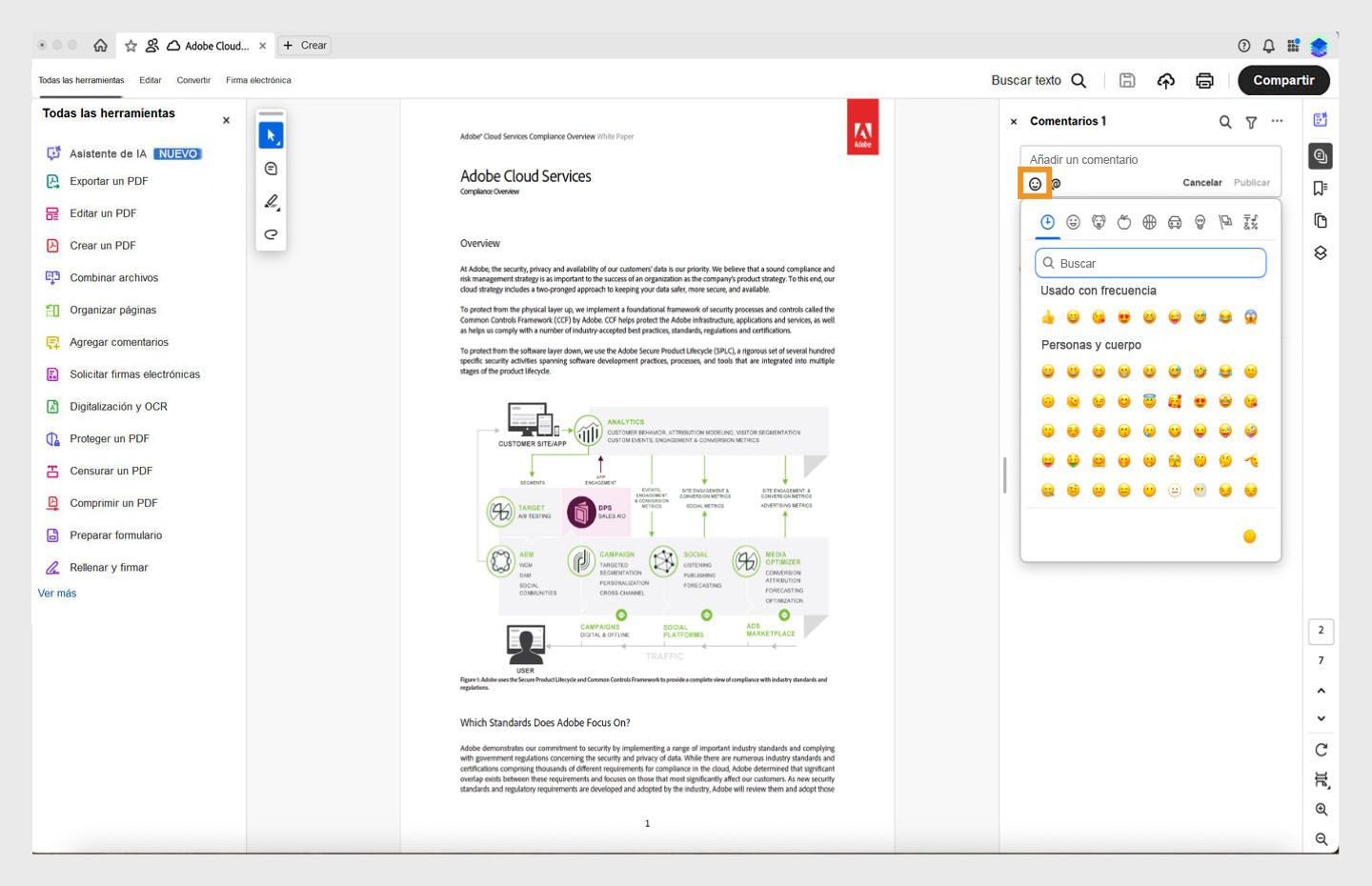Image resolution: width=1372 pixels, height=886 pixels.
Task: Open comments panel more options menu
Action: (1277, 121)
